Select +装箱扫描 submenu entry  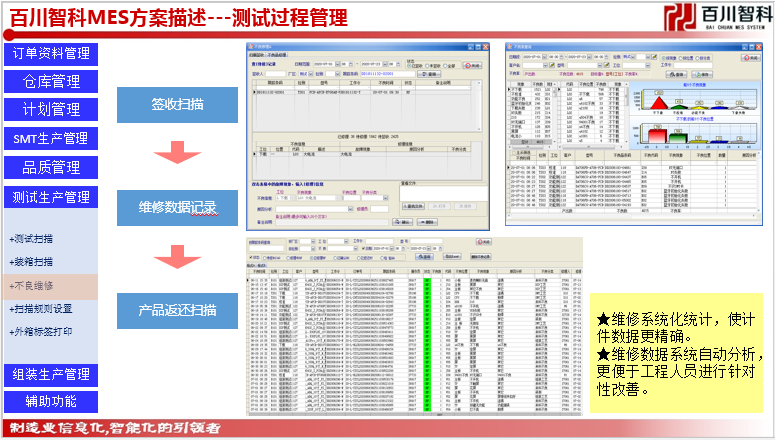[31, 262]
